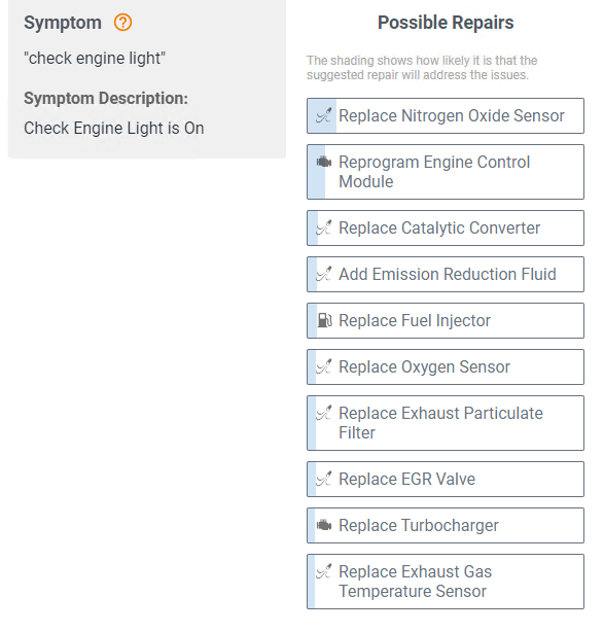This screenshot has width=604, height=632.
Task: Select Replace Nitrogen Oxide Sensor repair
Action: tap(445, 116)
